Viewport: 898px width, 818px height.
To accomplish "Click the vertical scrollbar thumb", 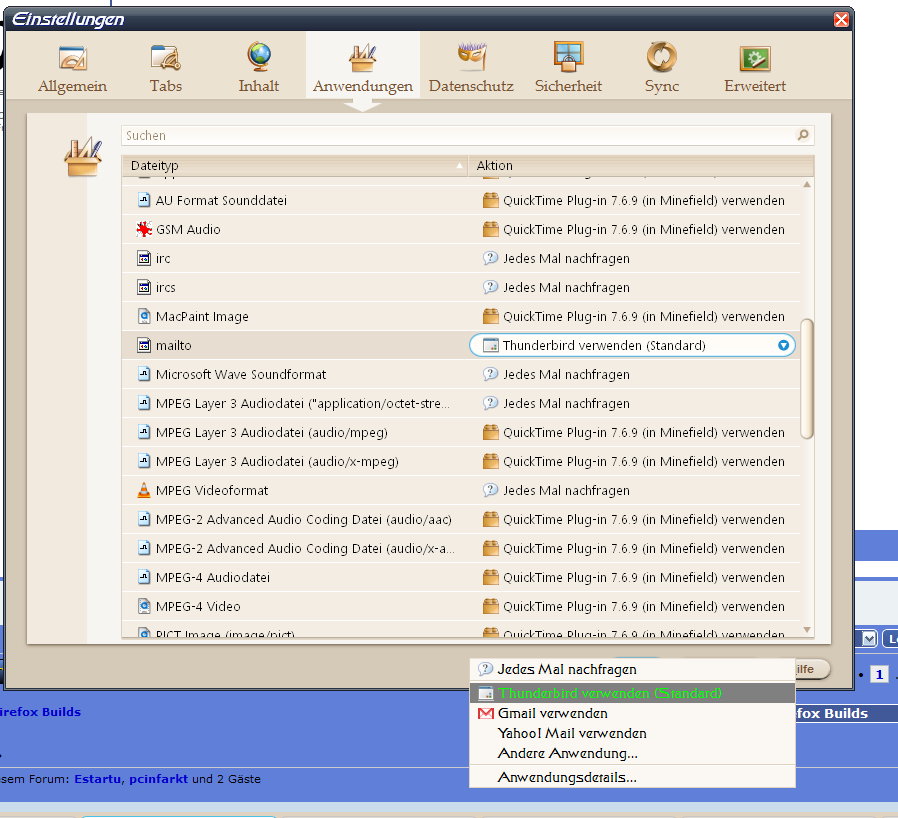I will pyautogui.click(x=807, y=379).
